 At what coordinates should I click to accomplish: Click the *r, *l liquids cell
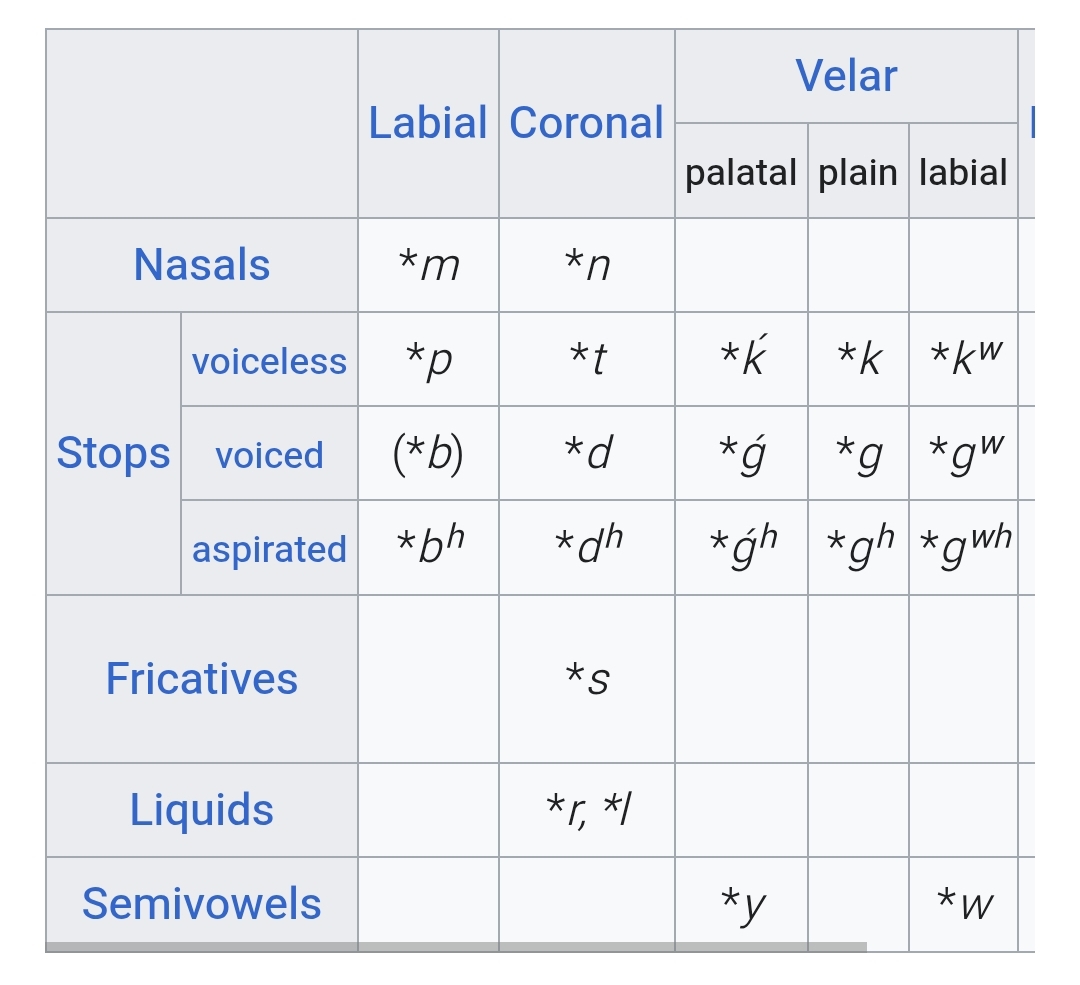point(587,810)
